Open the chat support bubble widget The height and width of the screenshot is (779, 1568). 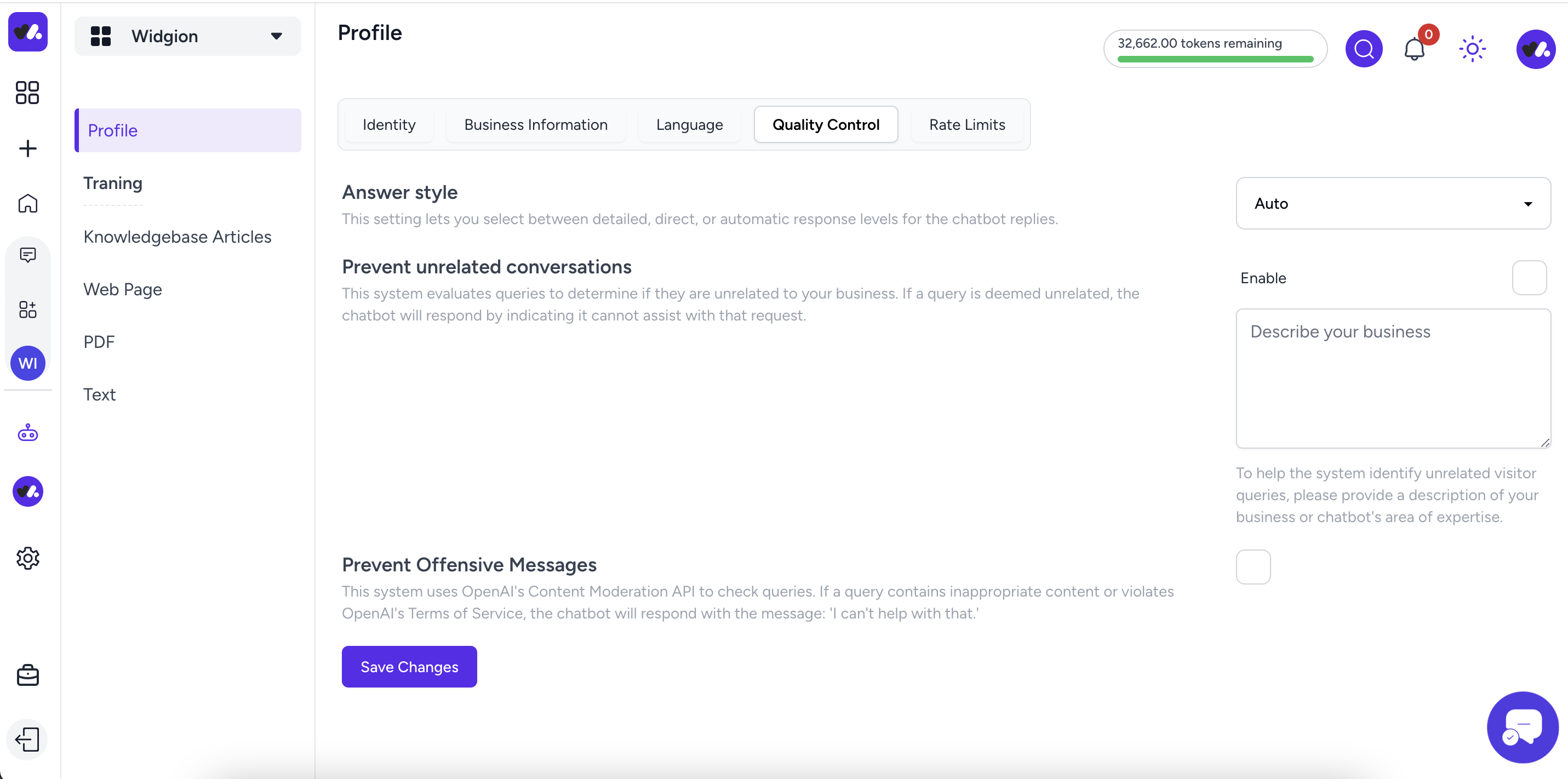tap(1523, 726)
